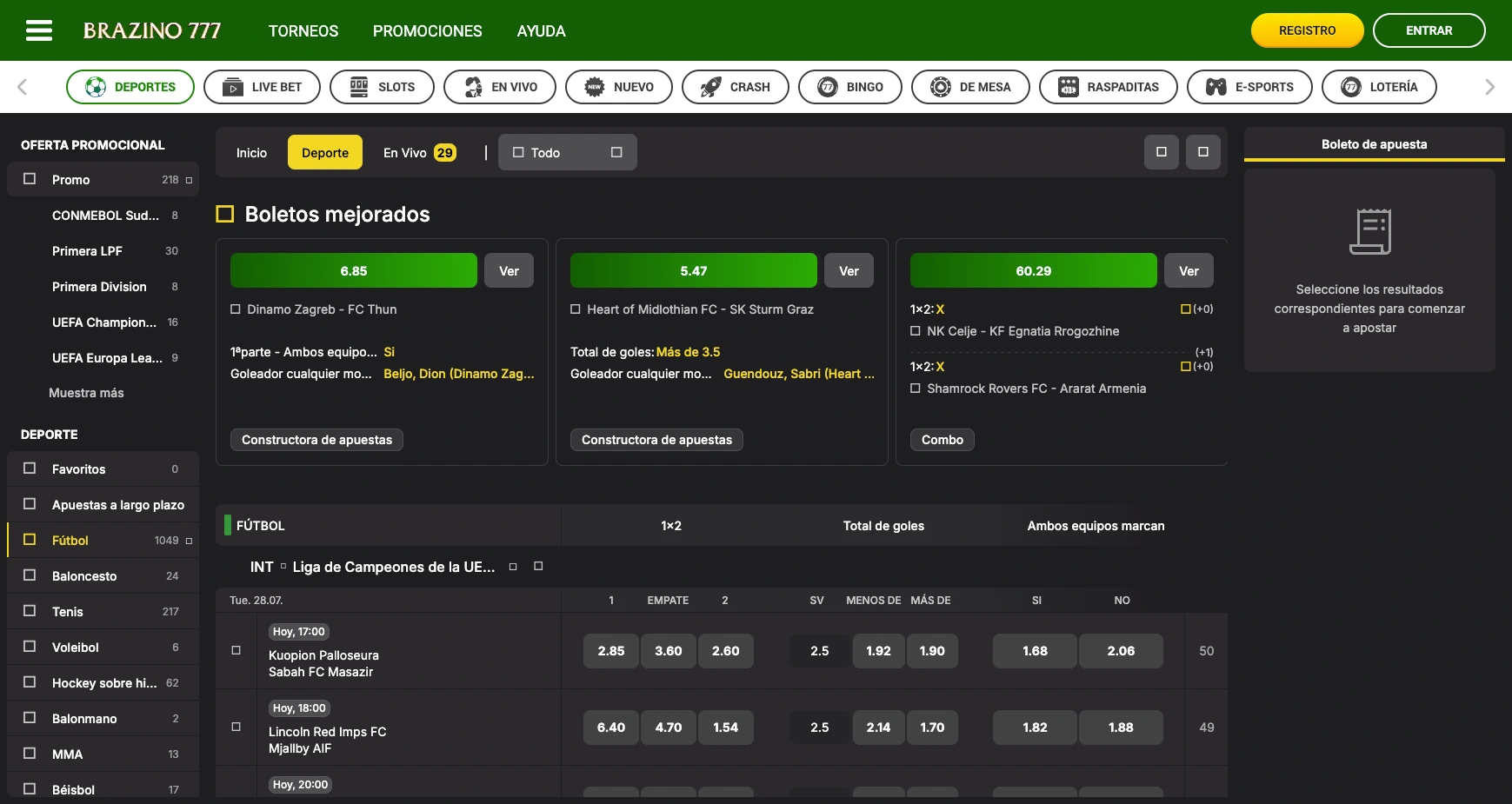Select MMA in the sports list
1512x804 pixels.
pos(103,754)
